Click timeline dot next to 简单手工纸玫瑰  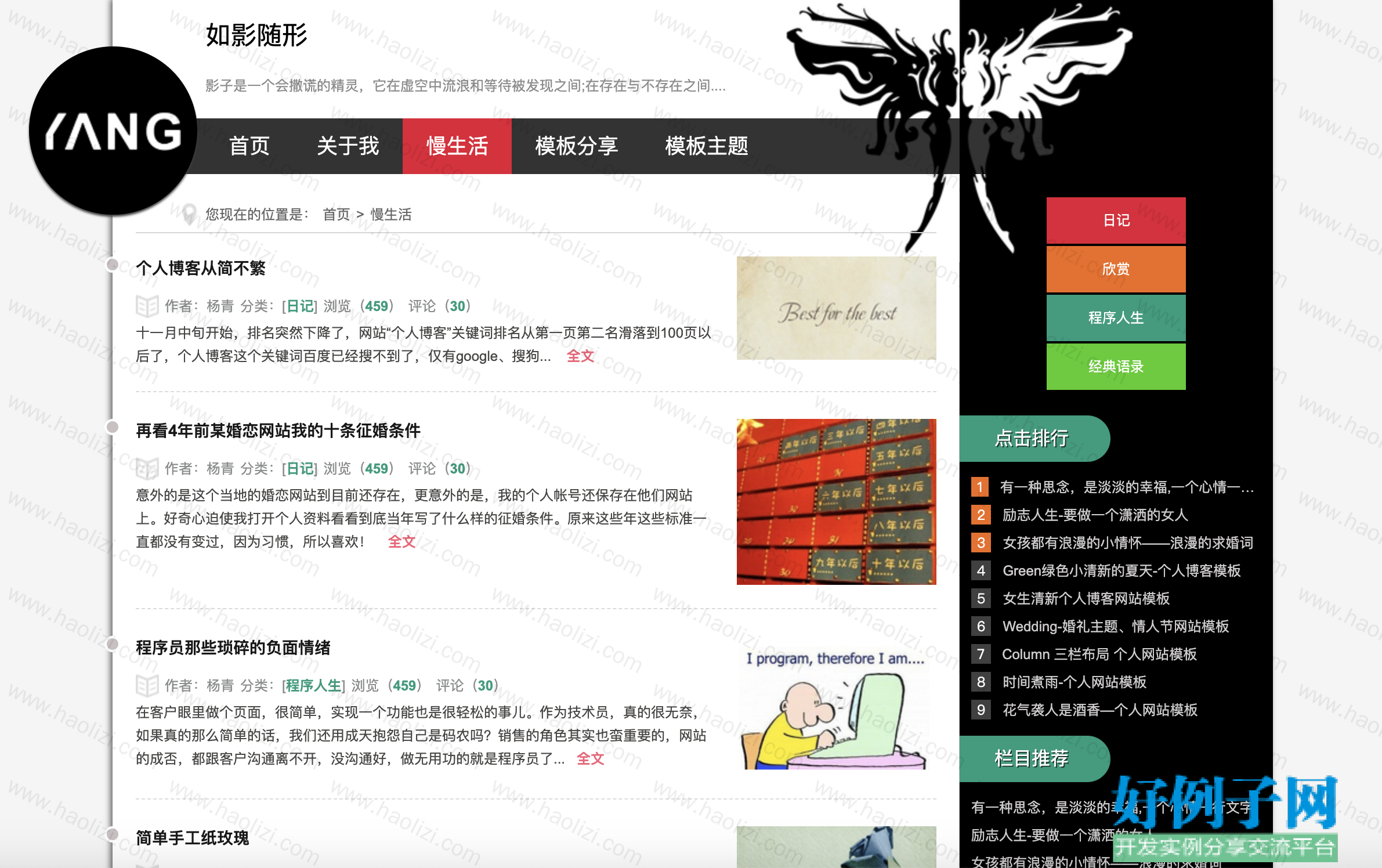(x=113, y=834)
